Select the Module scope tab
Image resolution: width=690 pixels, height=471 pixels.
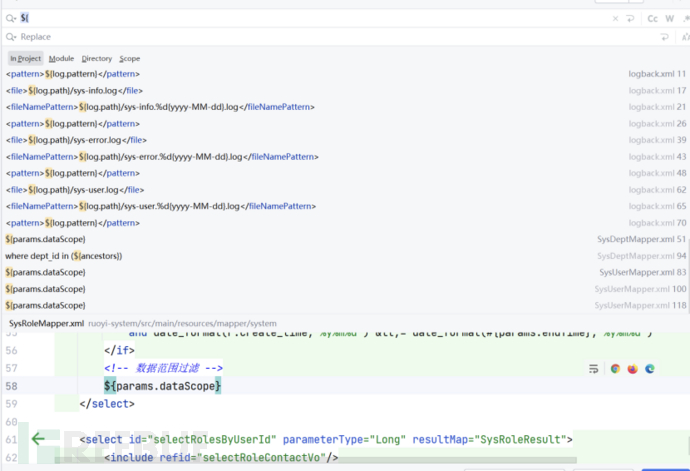tap(61, 59)
